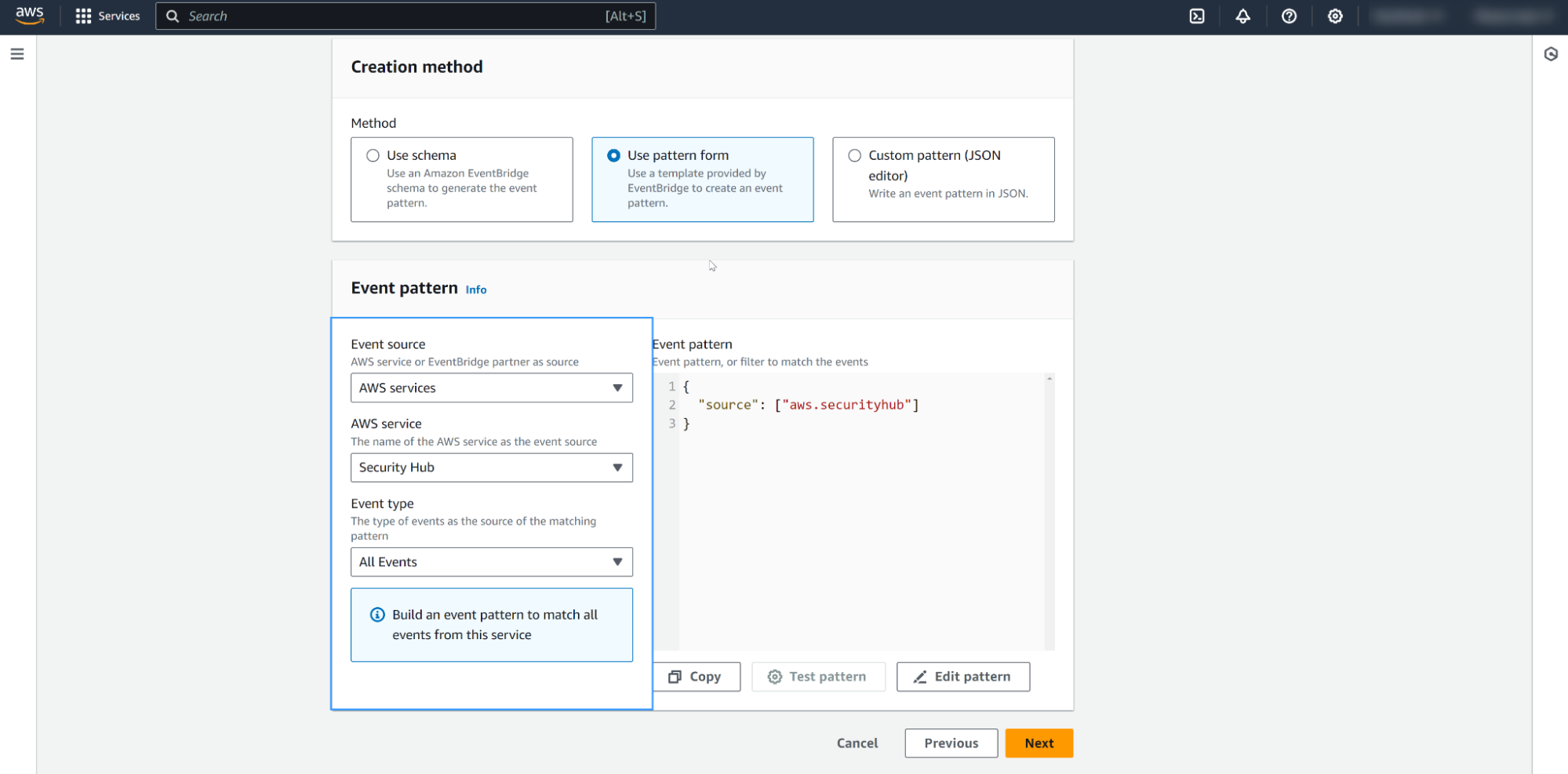This screenshot has width=1568, height=774.
Task: Open the Event pattern Info link
Action: pos(475,289)
